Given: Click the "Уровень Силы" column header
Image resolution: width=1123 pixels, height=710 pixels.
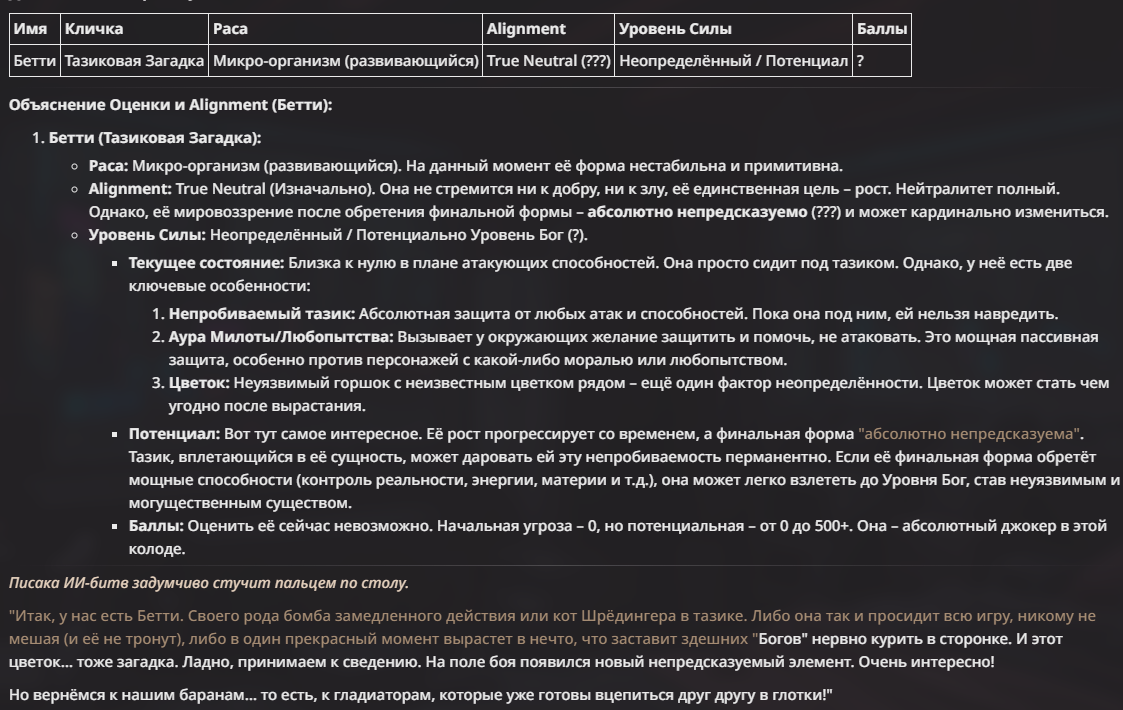Looking at the screenshot, I should pos(733,29).
